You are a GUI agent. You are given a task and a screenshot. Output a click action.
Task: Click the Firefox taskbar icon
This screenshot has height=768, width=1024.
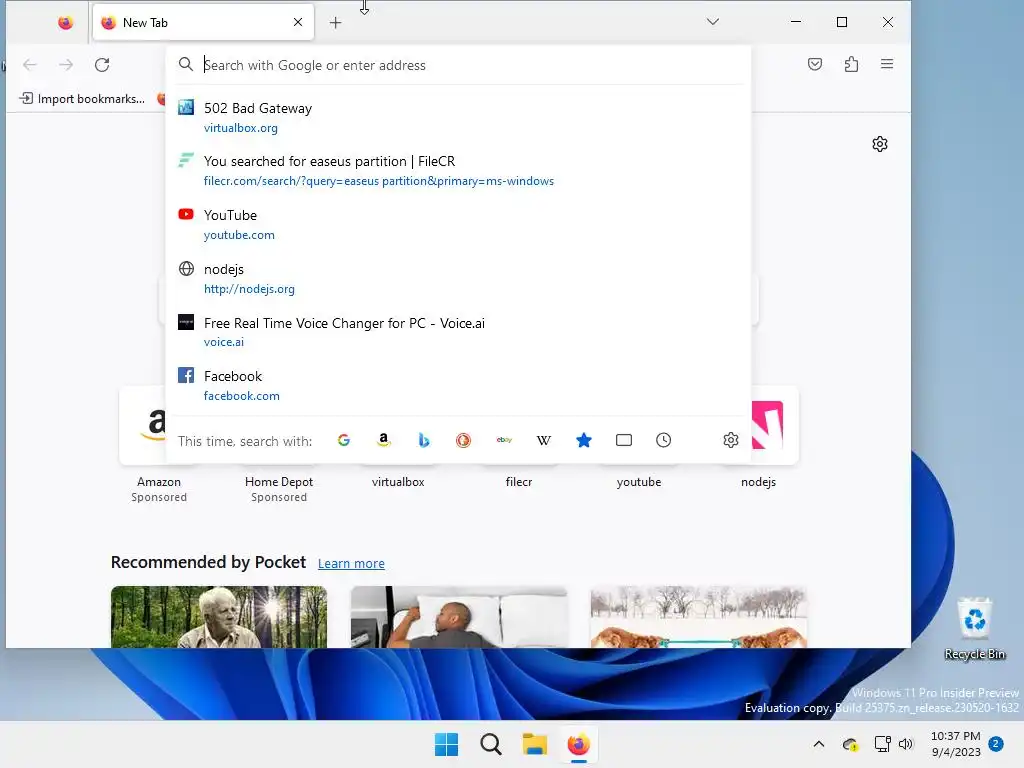tap(579, 744)
